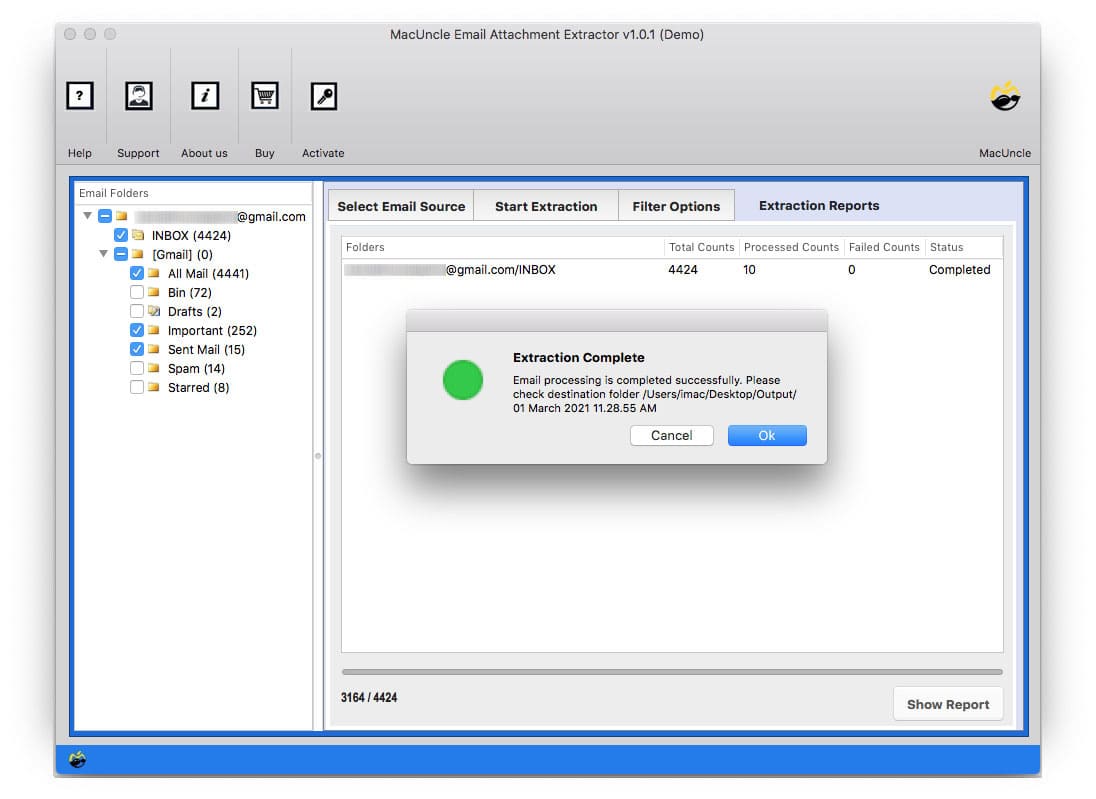Screen dimensions: 1096x799
Task: Click the Processed Counts column header
Action: [791, 247]
